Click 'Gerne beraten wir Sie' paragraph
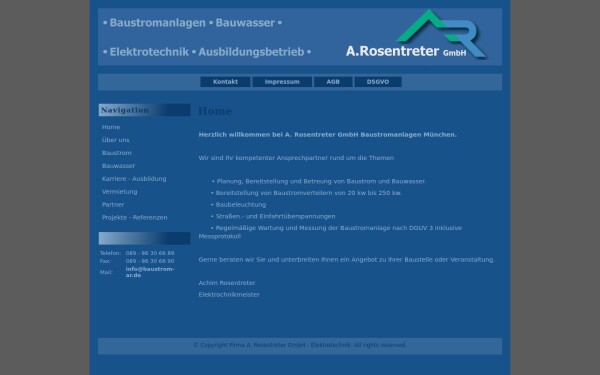The image size is (600, 375). coord(346,260)
